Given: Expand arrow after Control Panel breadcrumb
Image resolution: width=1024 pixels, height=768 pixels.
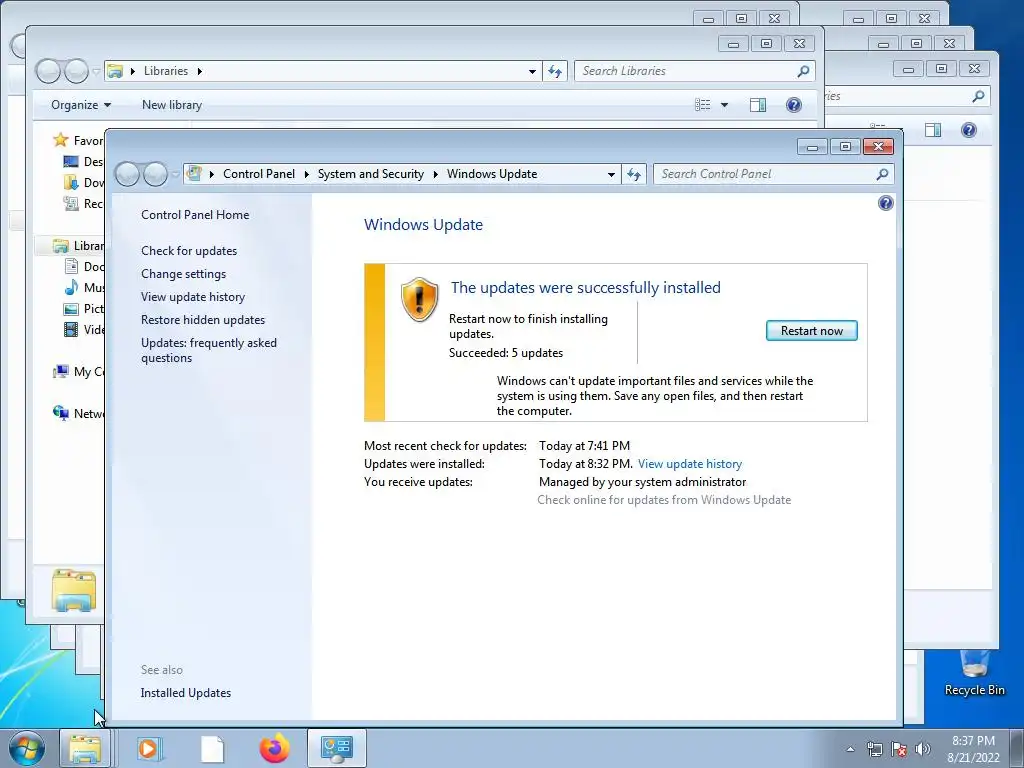Looking at the screenshot, I should pyautogui.click(x=306, y=174).
